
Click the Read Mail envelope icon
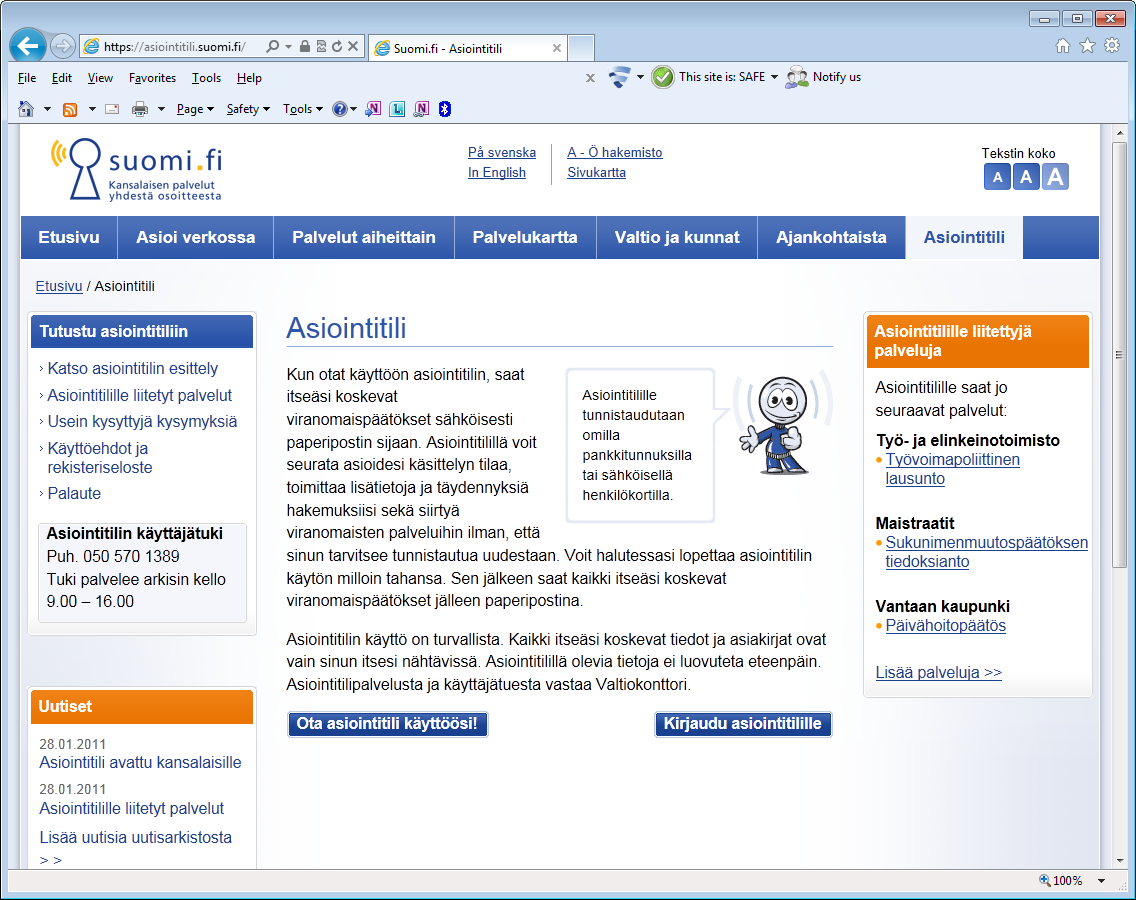pyautogui.click(x=112, y=109)
